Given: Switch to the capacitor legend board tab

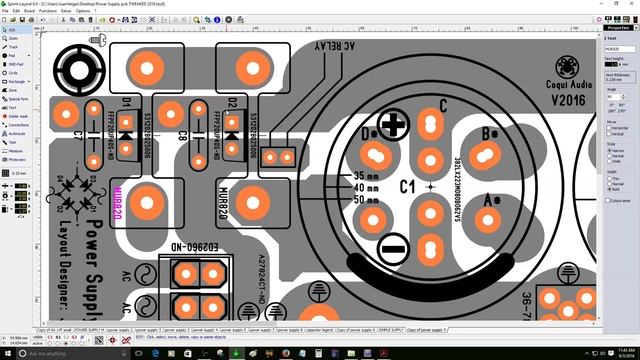Looking at the screenshot, I should pyautogui.click(x=320, y=330).
